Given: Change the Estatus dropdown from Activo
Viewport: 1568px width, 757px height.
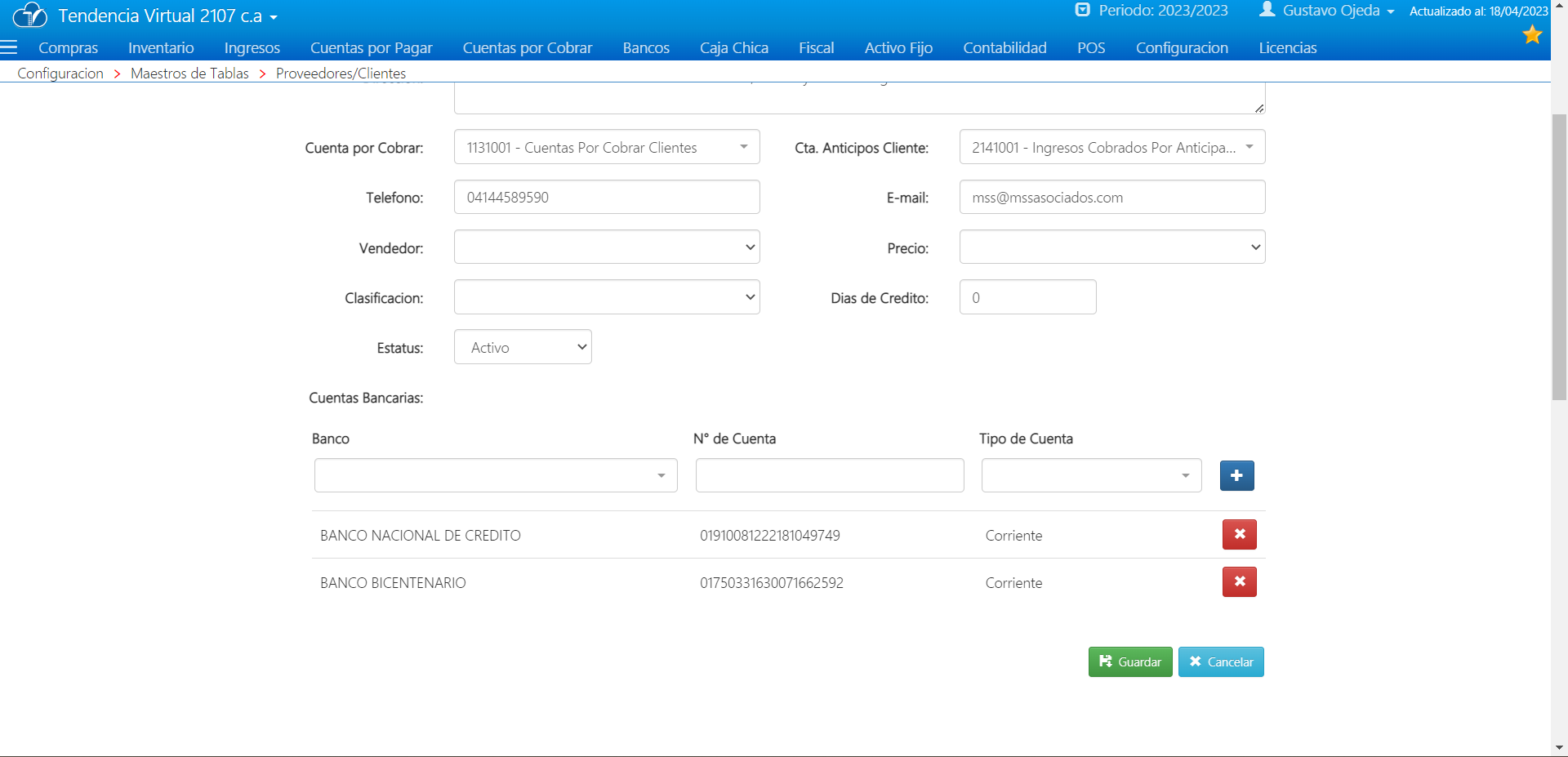Looking at the screenshot, I should [x=523, y=347].
